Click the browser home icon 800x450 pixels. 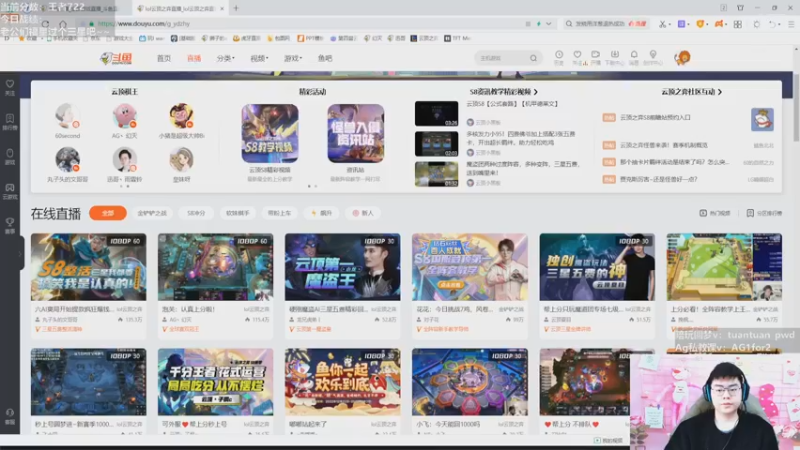click(x=63, y=24)
